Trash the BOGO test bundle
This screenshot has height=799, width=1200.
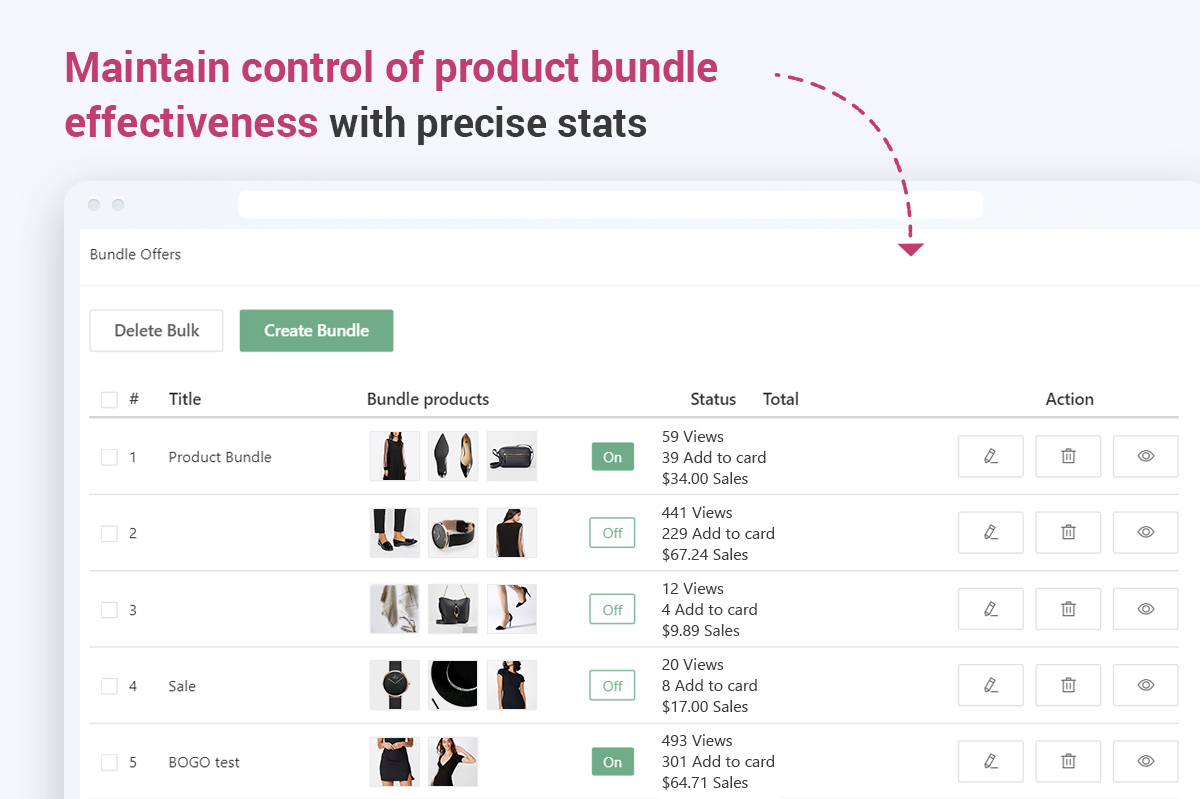(x=1068, y=761)
